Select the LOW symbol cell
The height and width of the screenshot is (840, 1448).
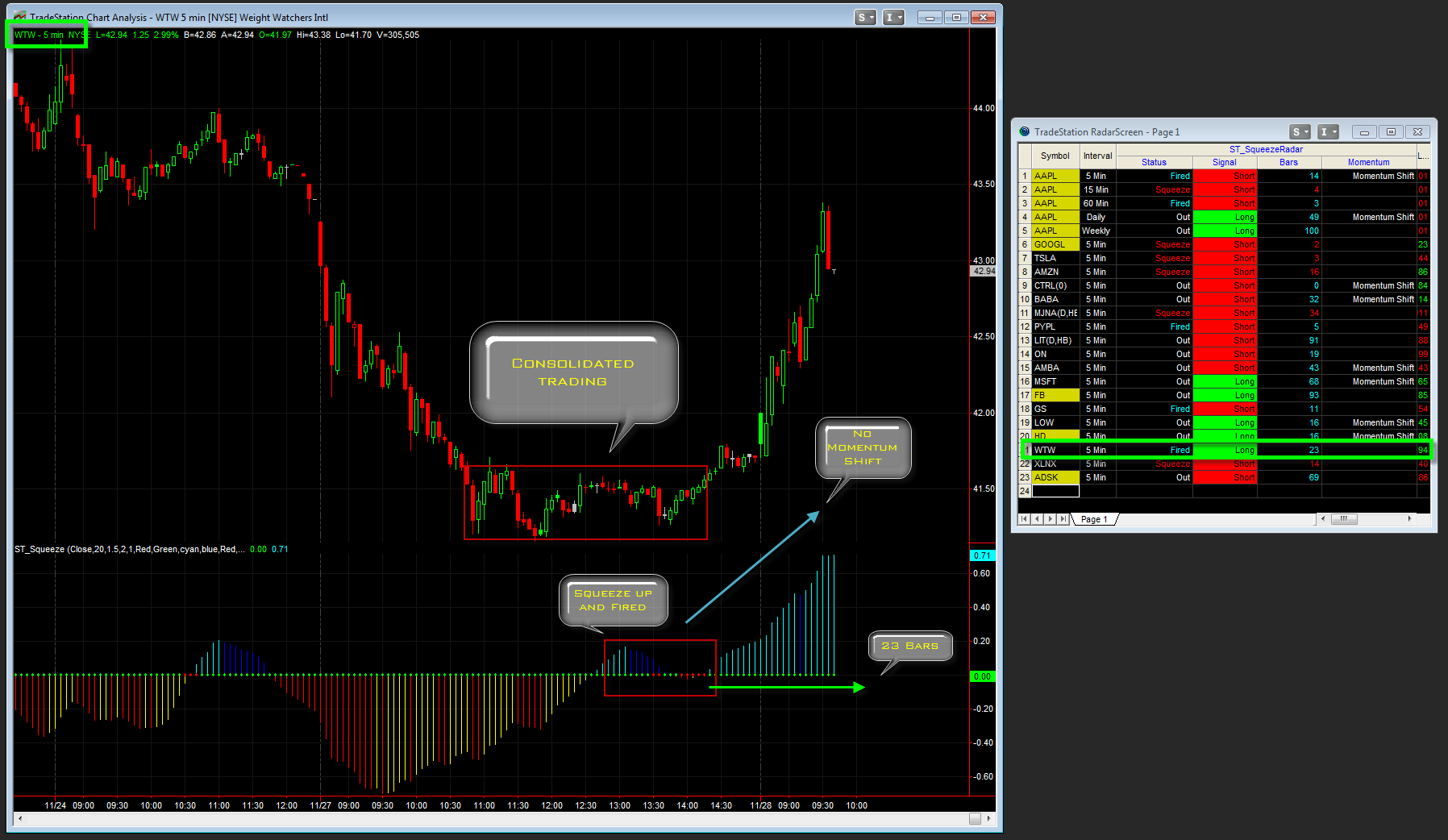point(1055,422)
